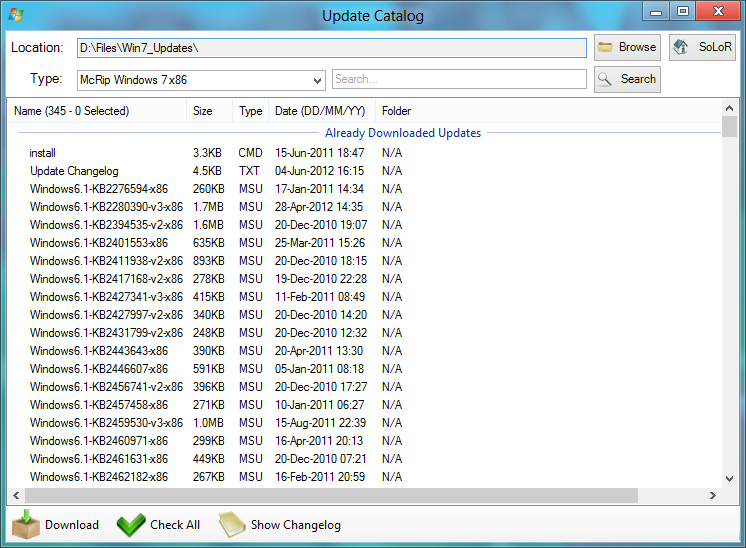Minimize the Update Catalog window
This screenshot has width=746, height=548.
point(656,11)
